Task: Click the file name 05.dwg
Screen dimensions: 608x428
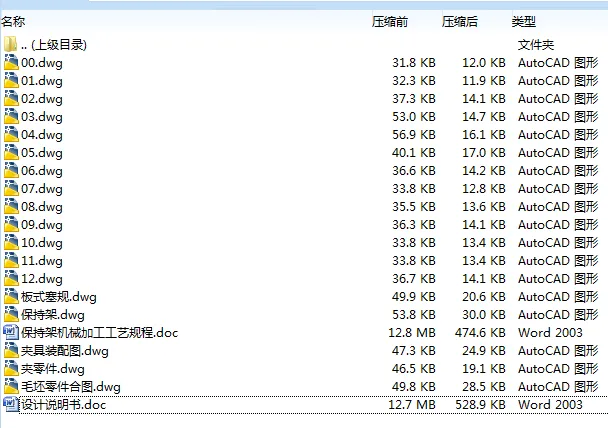Action: 42,153
